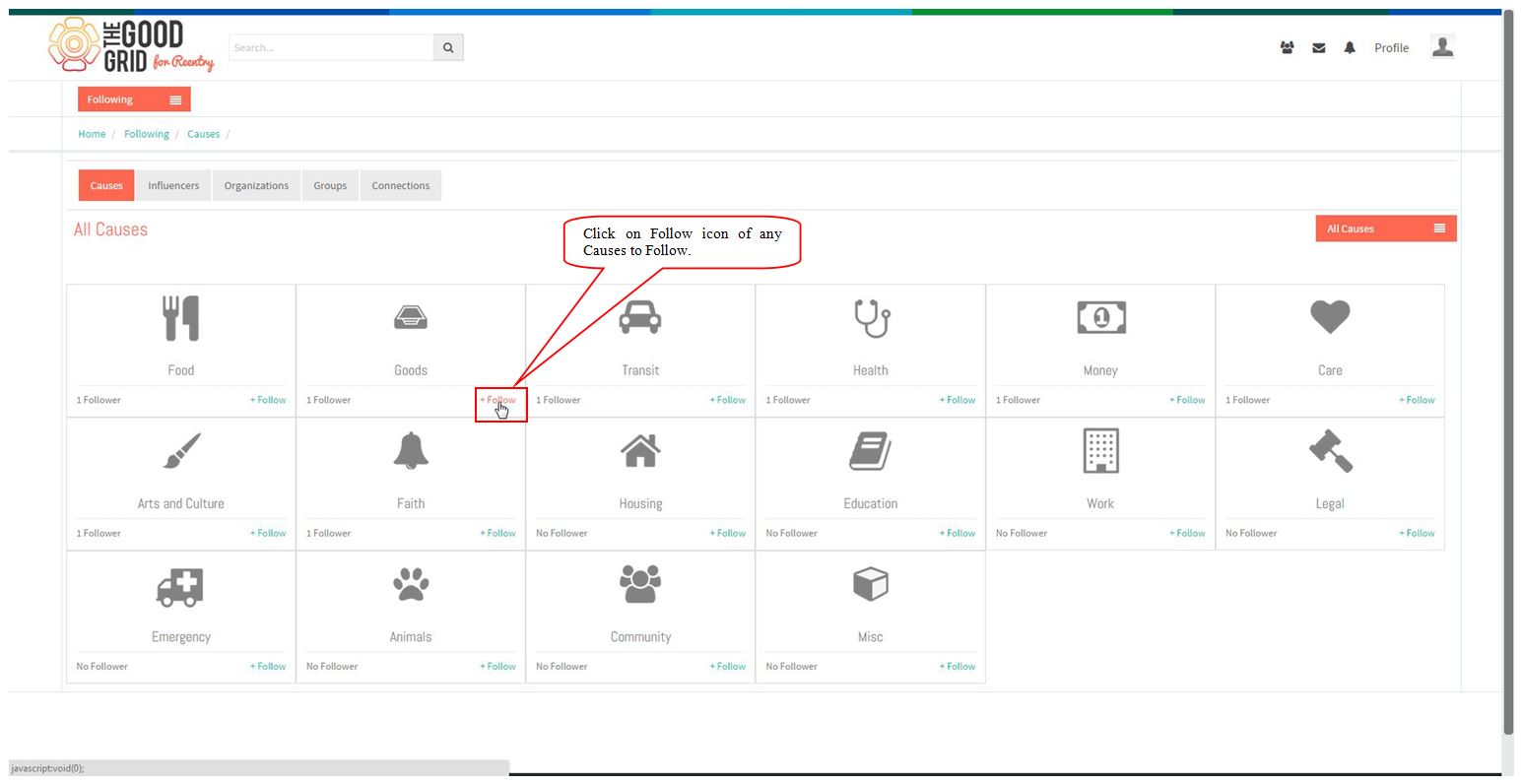
Task: Switch to the Influencers tab
Action: coord(173,185)
